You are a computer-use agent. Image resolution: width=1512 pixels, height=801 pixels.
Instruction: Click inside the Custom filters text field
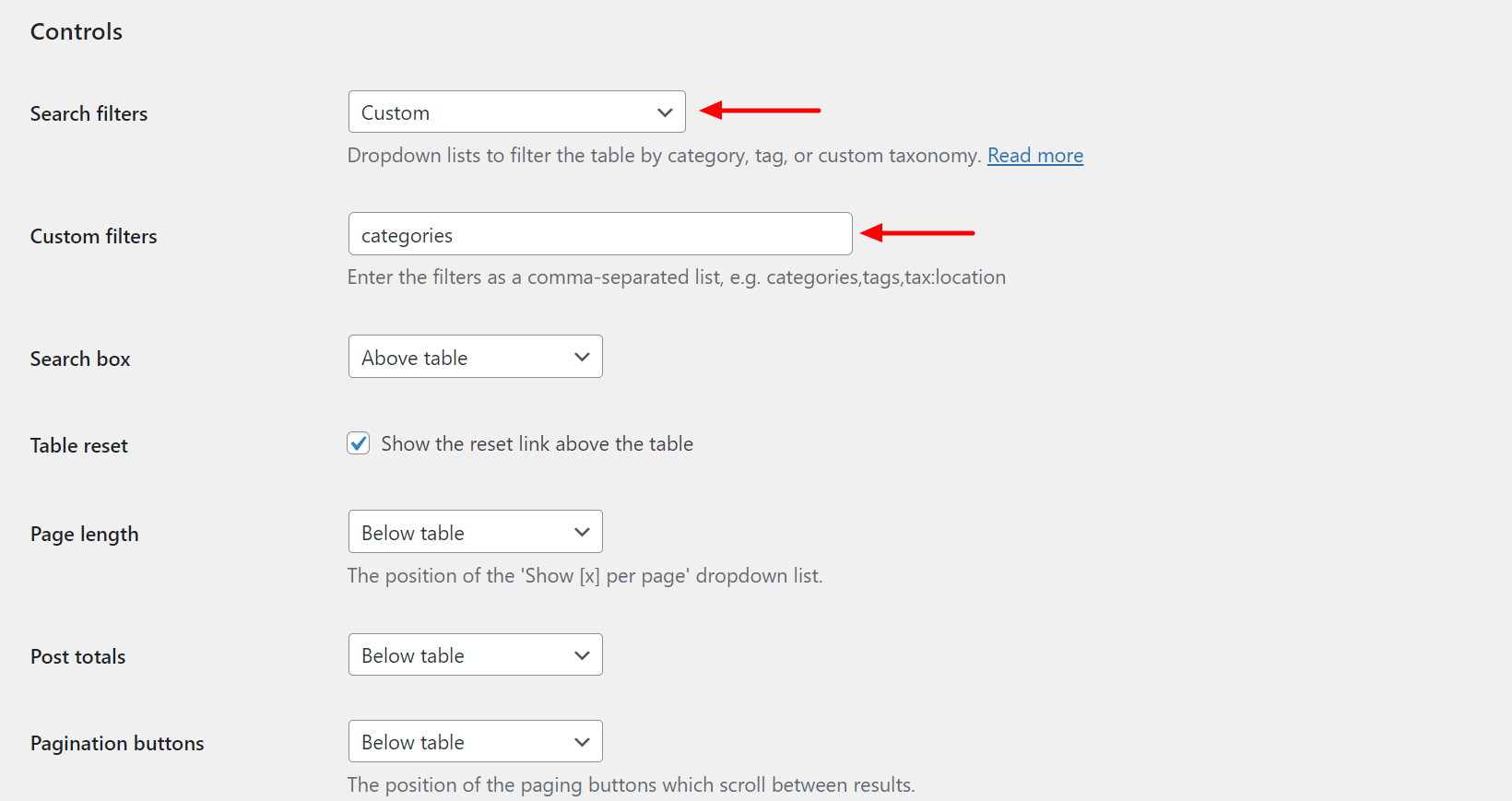pos(599,234)
